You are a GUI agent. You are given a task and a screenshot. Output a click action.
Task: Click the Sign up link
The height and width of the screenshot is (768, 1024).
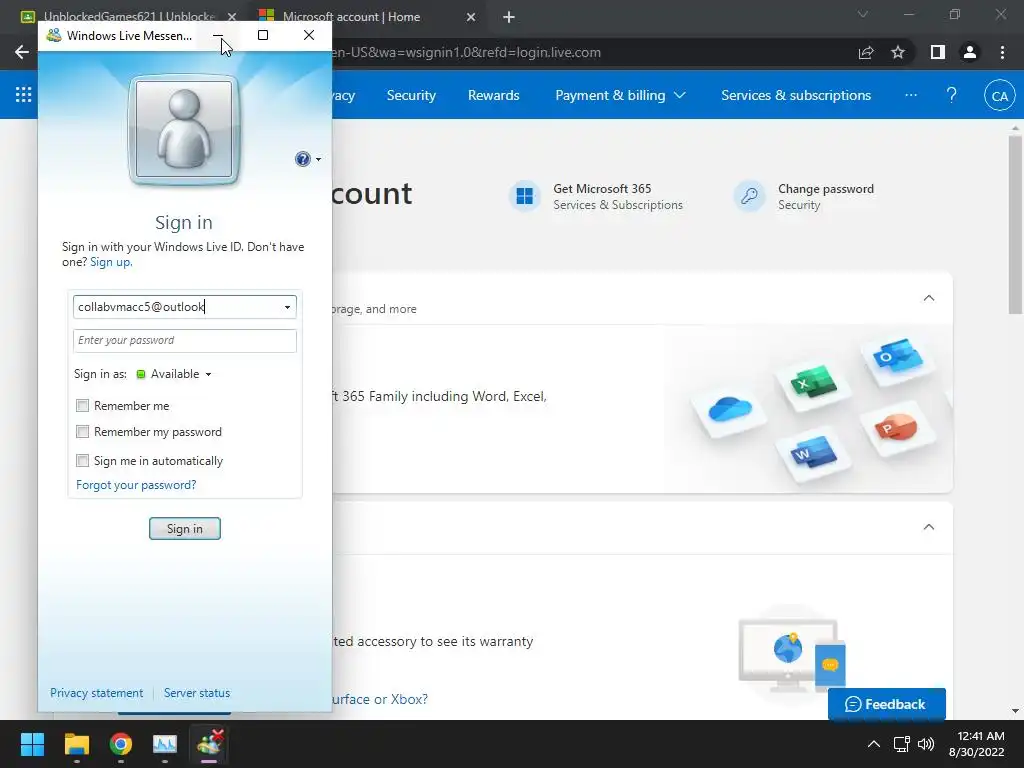point(111,262)
